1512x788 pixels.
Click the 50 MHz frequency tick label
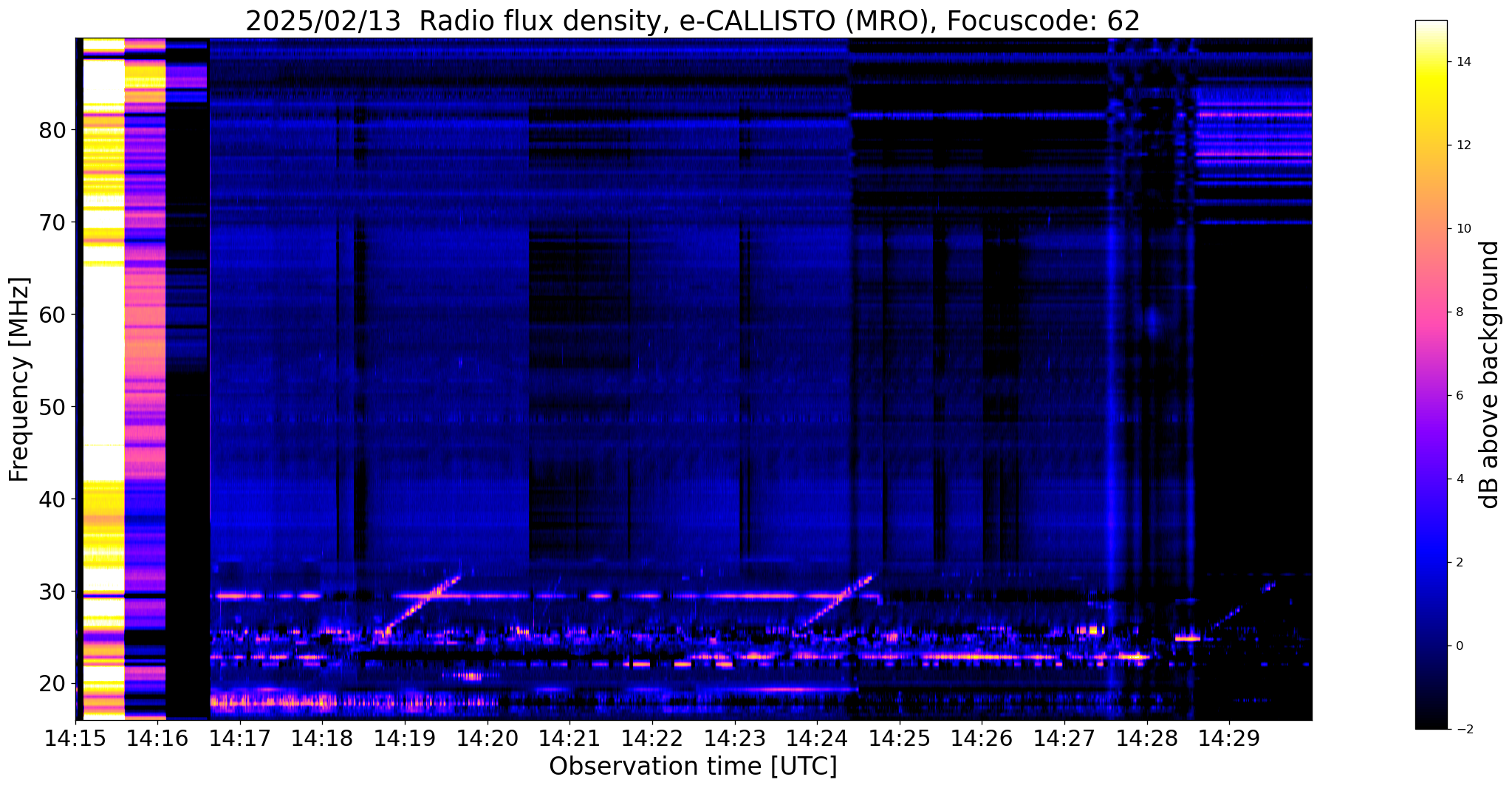pos(52,407)
